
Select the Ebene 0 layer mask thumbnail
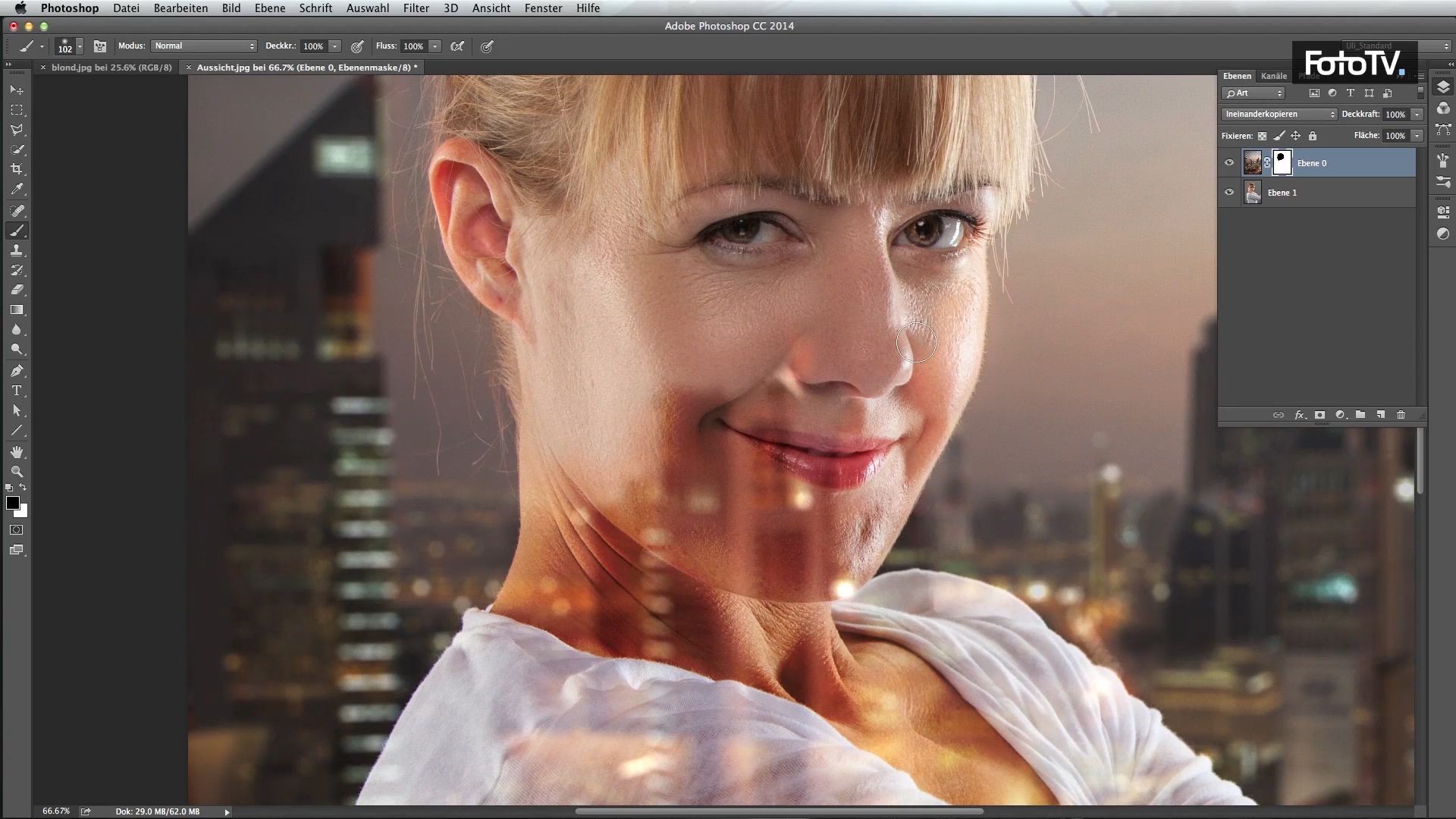click(1282, 162)
